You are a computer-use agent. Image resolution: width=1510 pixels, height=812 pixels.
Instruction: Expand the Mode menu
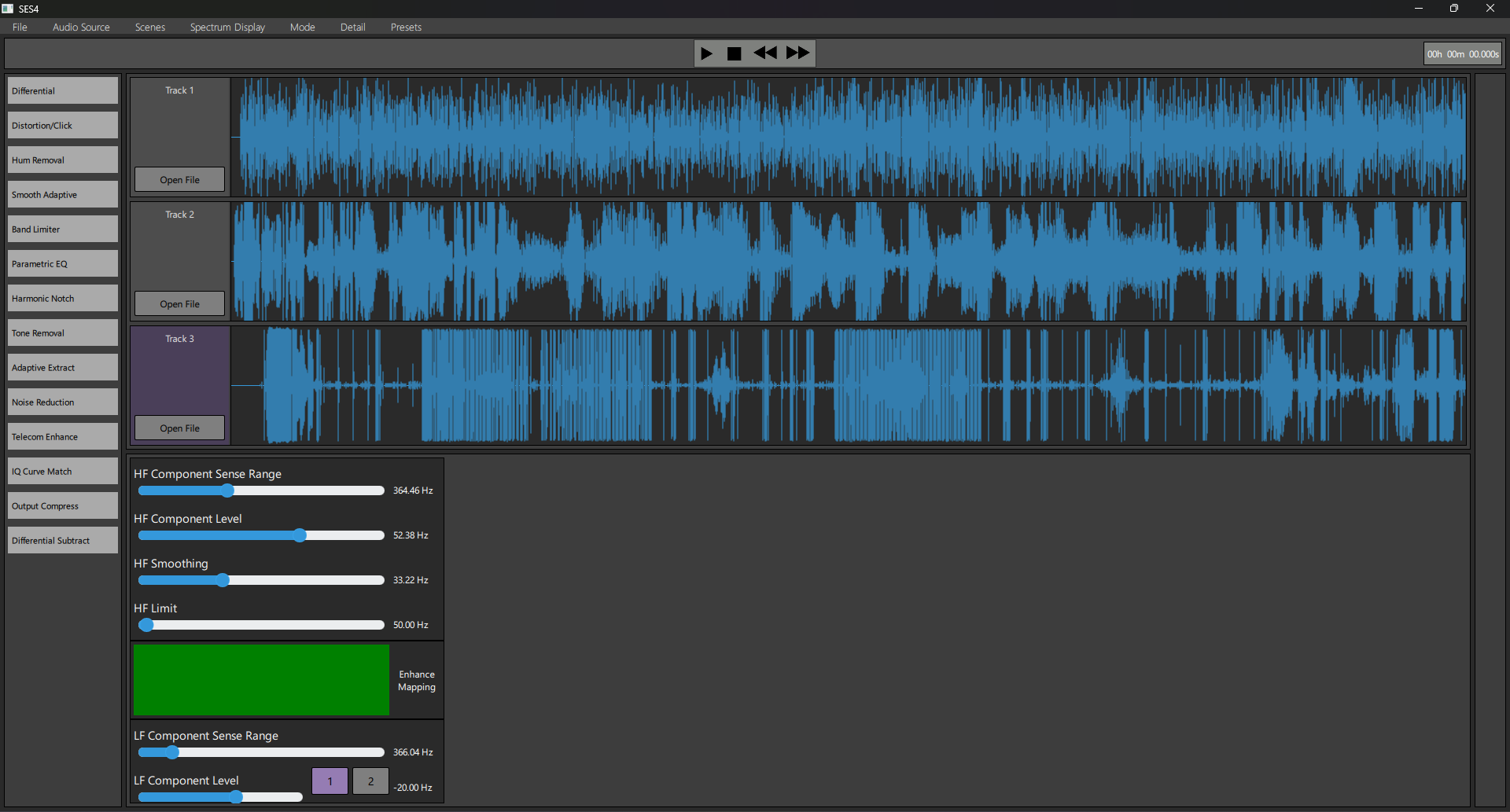[302, 28]
